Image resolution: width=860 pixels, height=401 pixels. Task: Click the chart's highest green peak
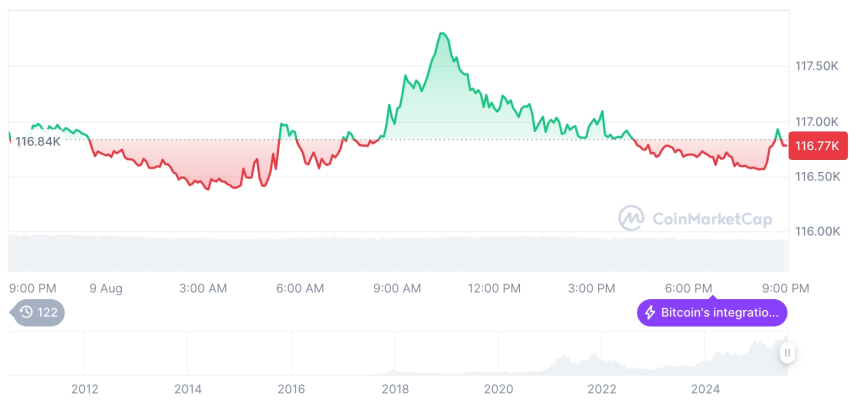pos(442,34)
